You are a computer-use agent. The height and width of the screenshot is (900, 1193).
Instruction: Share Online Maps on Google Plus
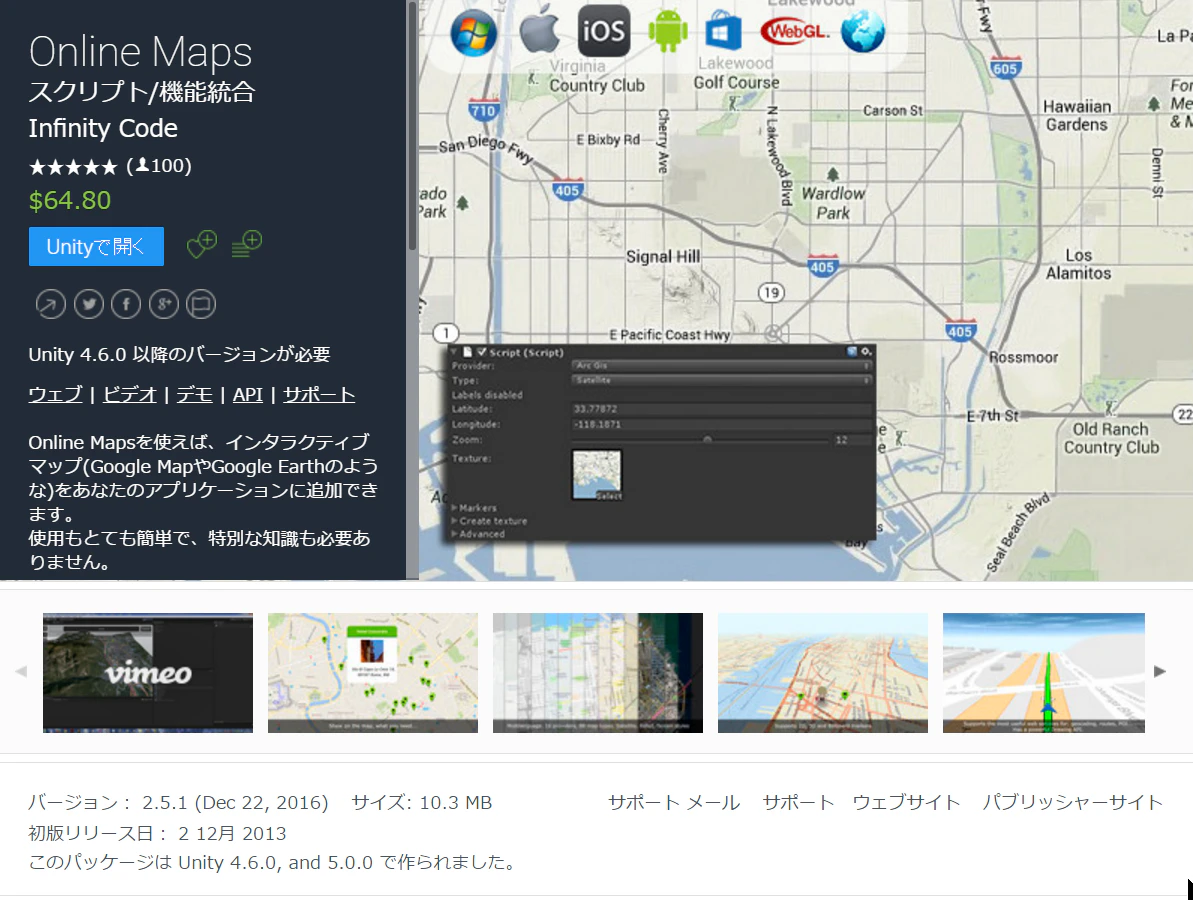tap(164, 304)
